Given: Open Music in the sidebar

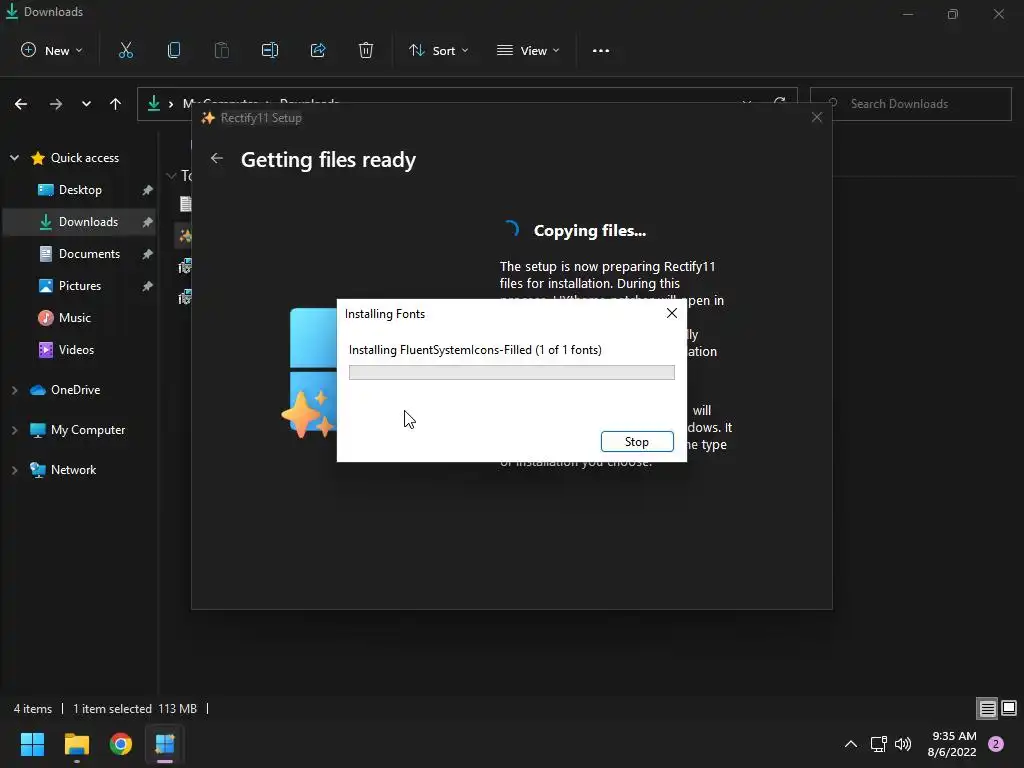Looking at the screenshot, I should tap(74, 317).
